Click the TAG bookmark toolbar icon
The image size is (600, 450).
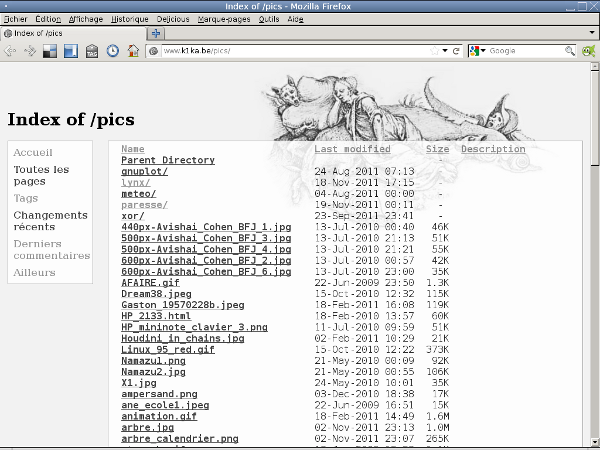[x=92, y=51]
